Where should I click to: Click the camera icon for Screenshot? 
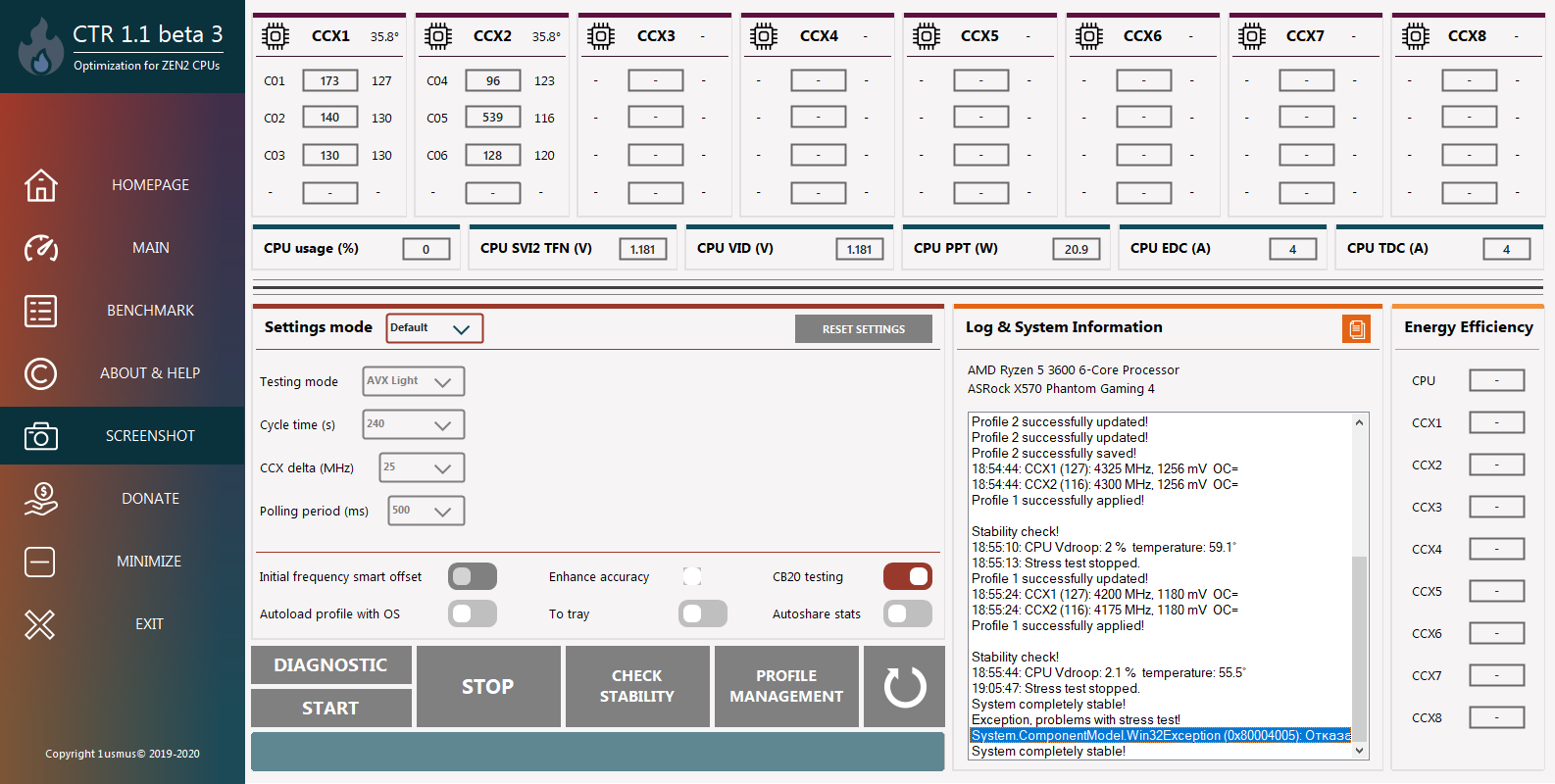[x=40, y=436]
